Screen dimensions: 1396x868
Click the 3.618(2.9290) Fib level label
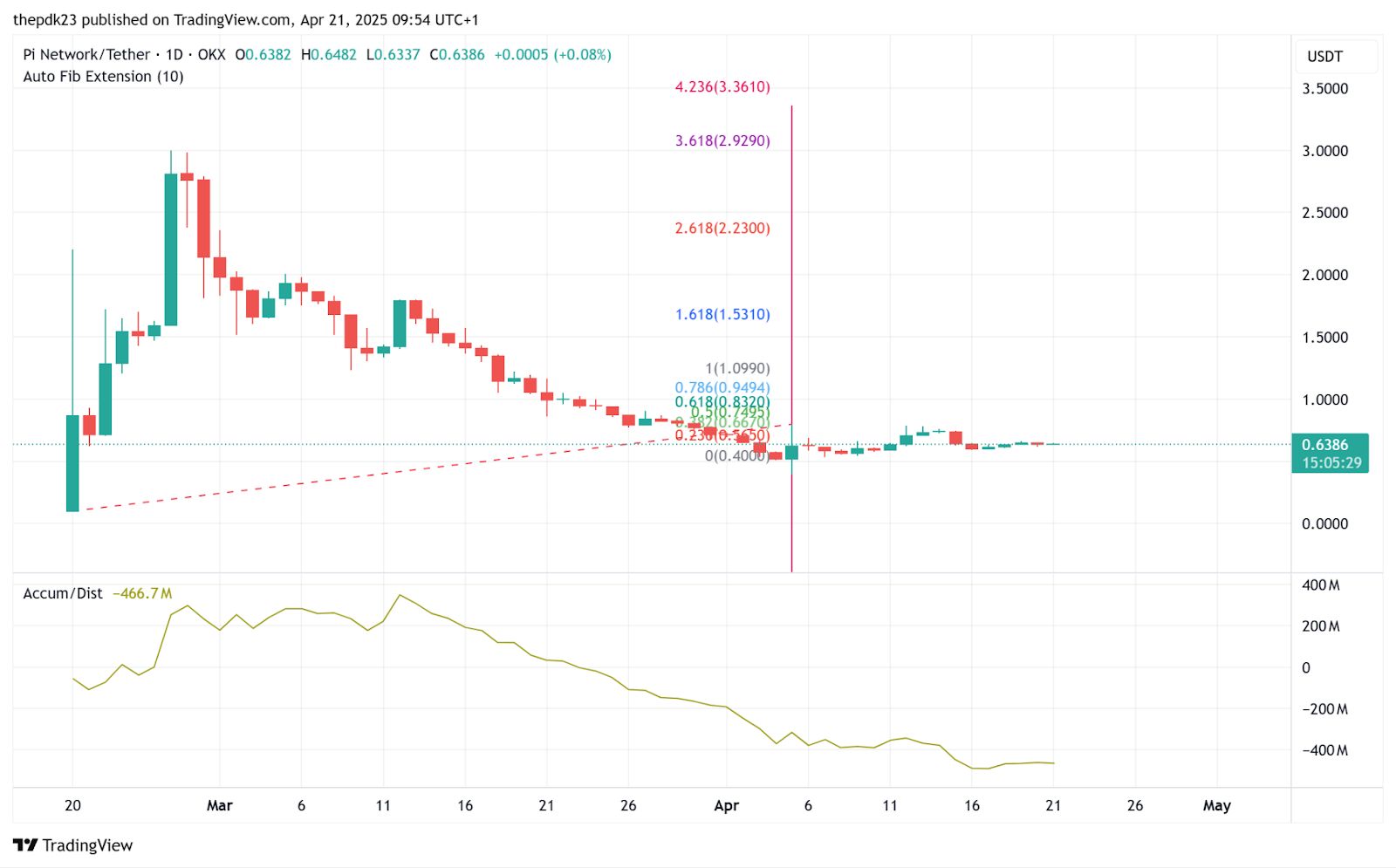(x=722, y=140)
